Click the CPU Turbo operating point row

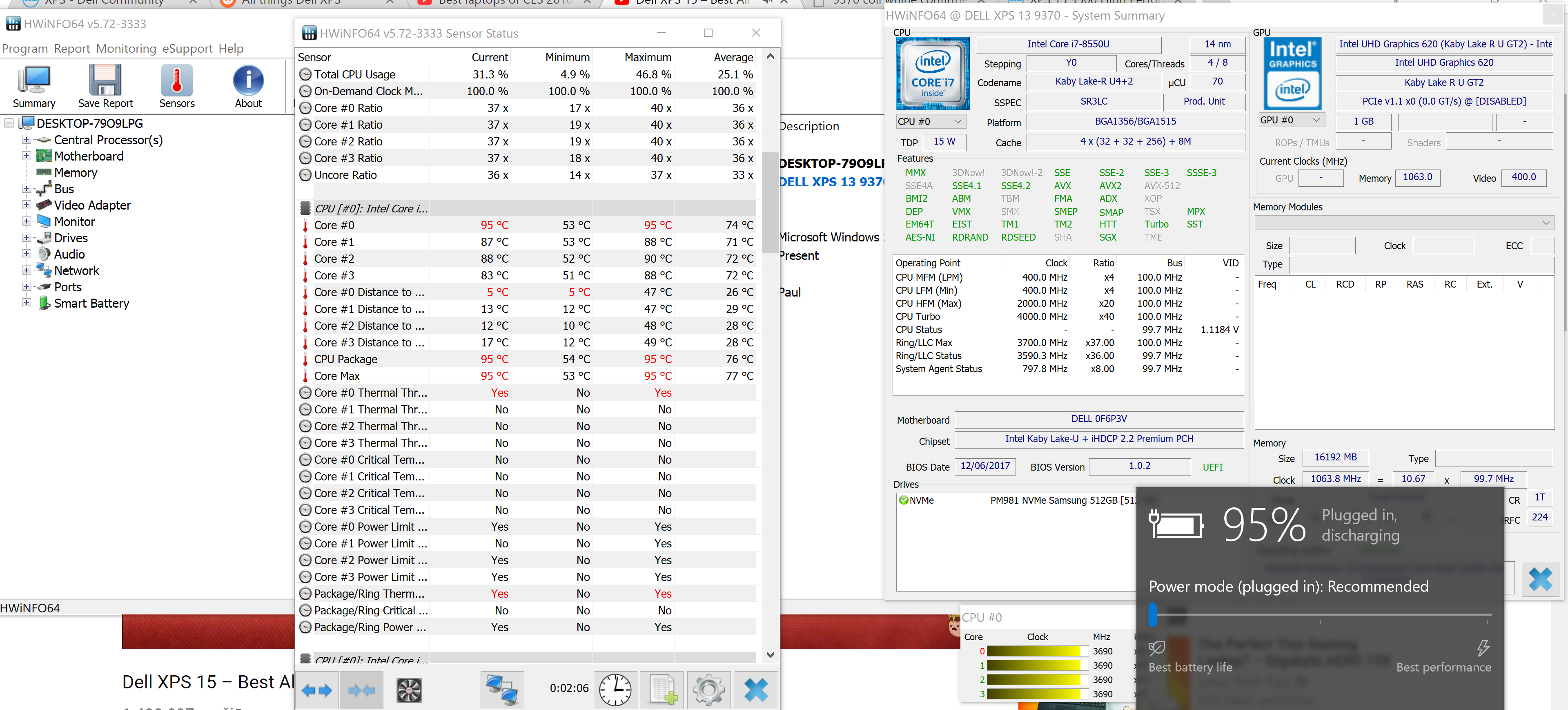coord(1067,317)
